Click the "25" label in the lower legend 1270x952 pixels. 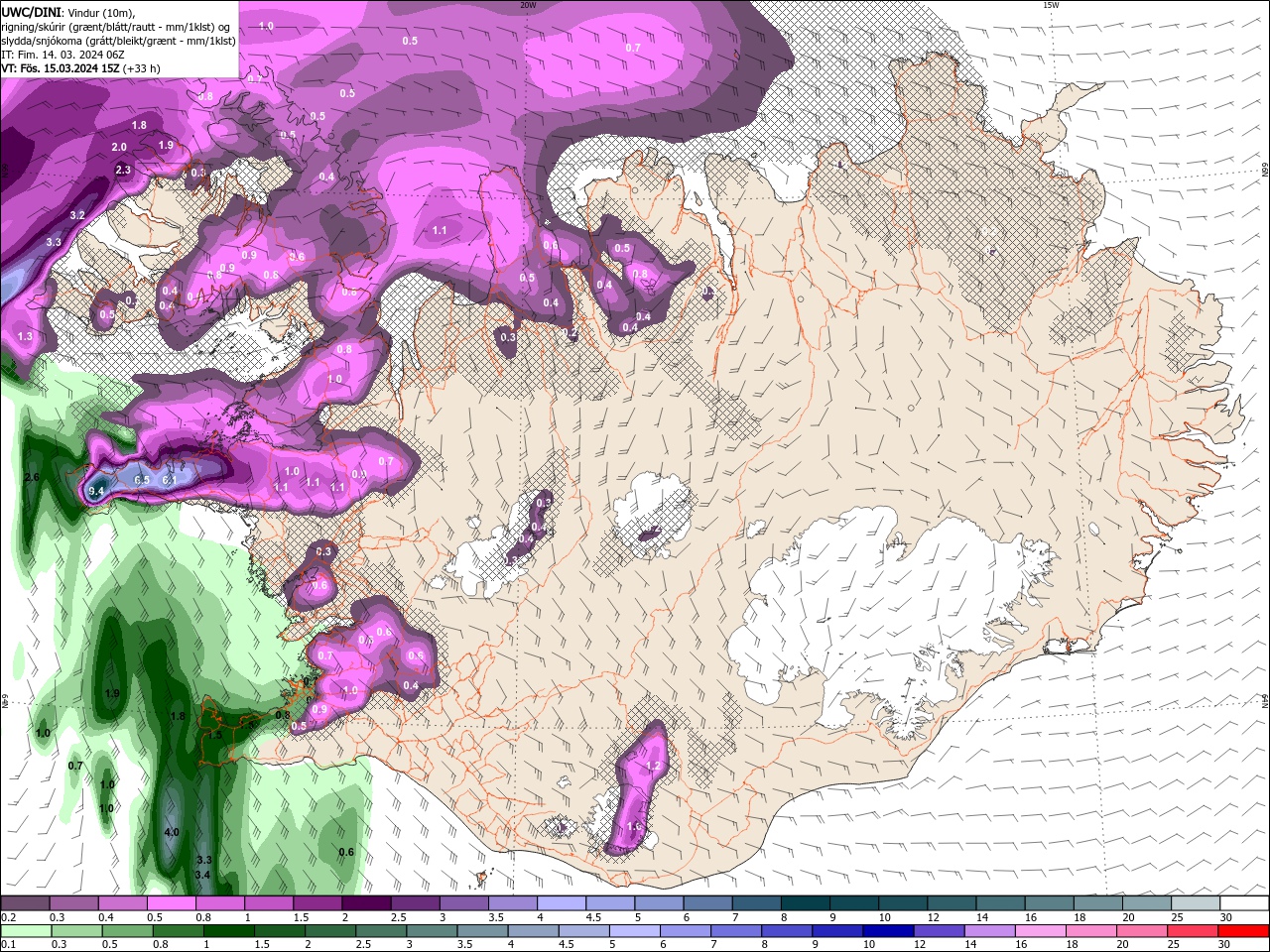1174,946
